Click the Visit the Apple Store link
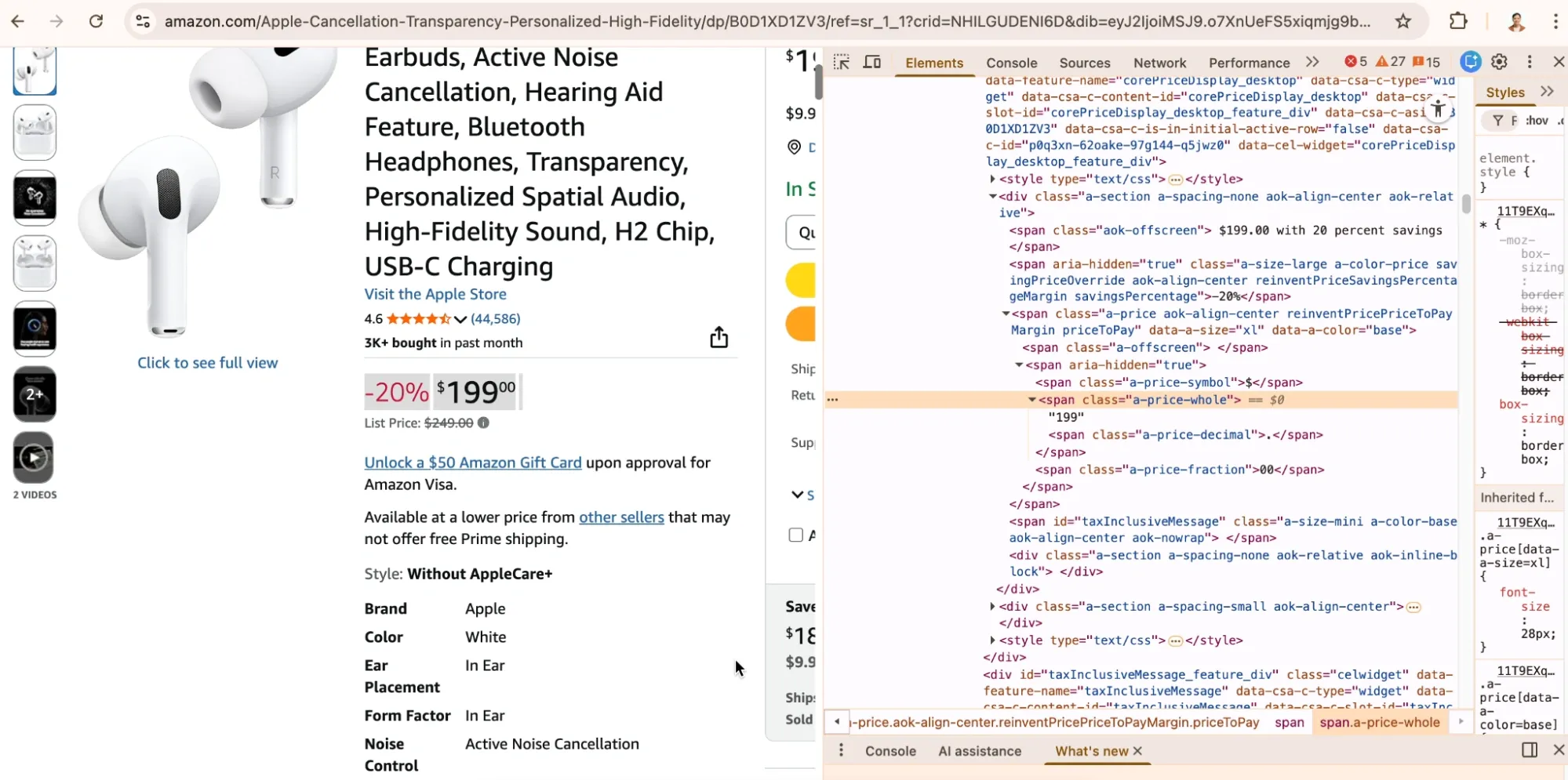The width and height of the screenshot is (1568, 780). pyautogui.click(x=435, y=294)
